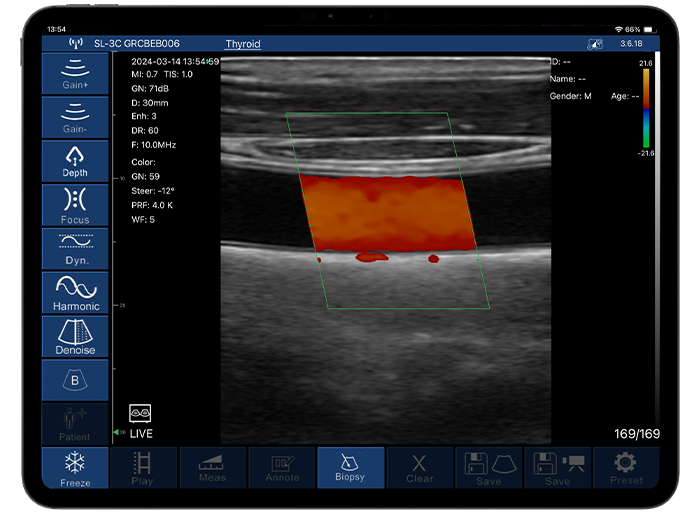Switch to B mode imaging
Screen dimensions: 700x514
(75, 380)
